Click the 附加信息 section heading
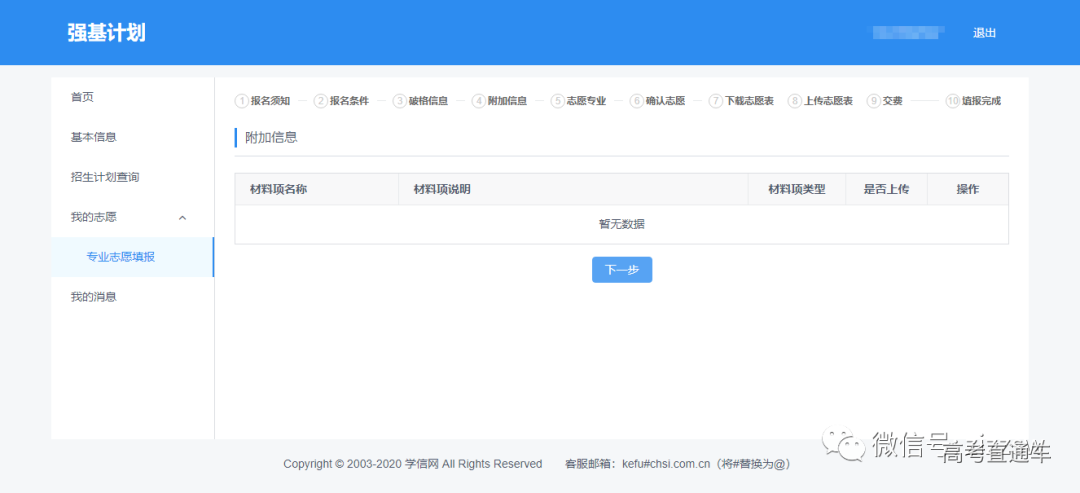The image size is (1080, 493). pyautogui.click(x=271, y=137)
